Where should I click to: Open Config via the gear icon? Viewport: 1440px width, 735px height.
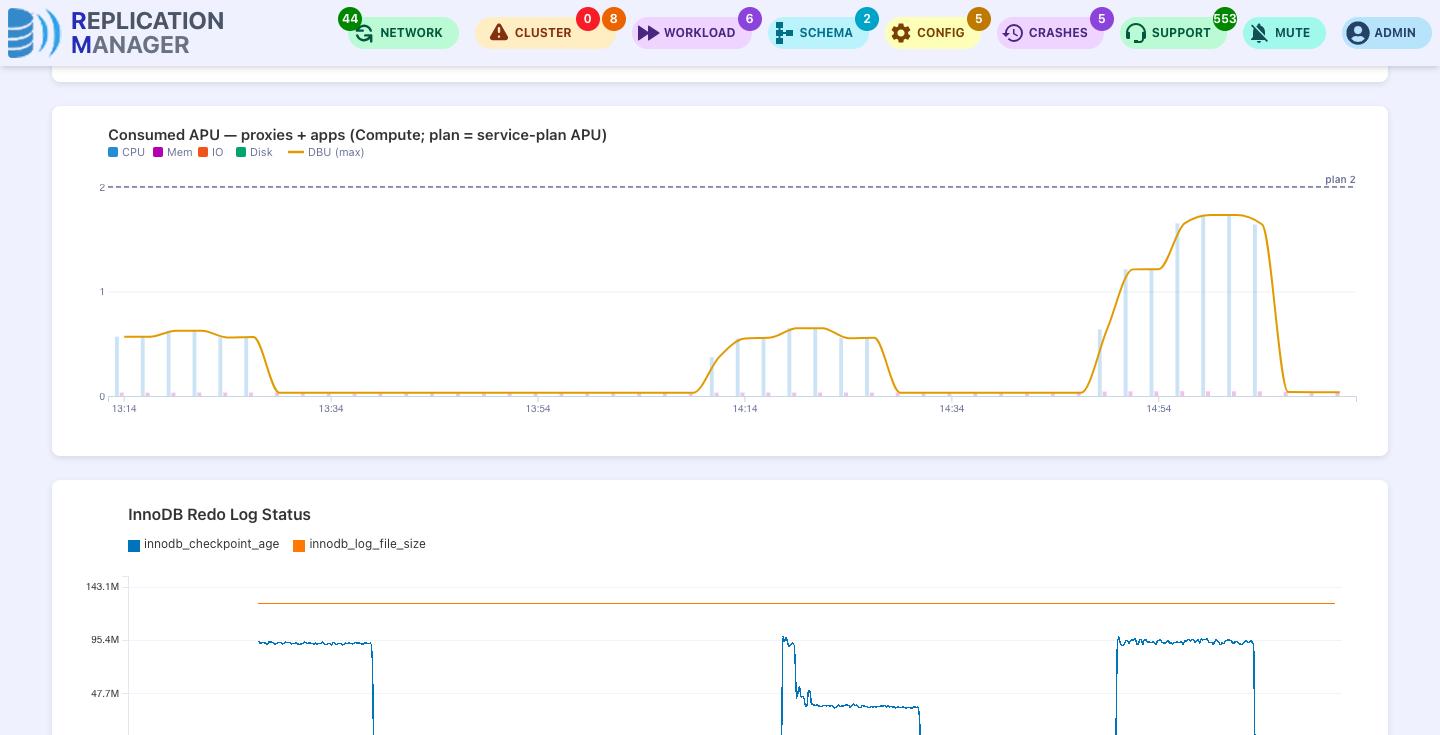point(901,33)
